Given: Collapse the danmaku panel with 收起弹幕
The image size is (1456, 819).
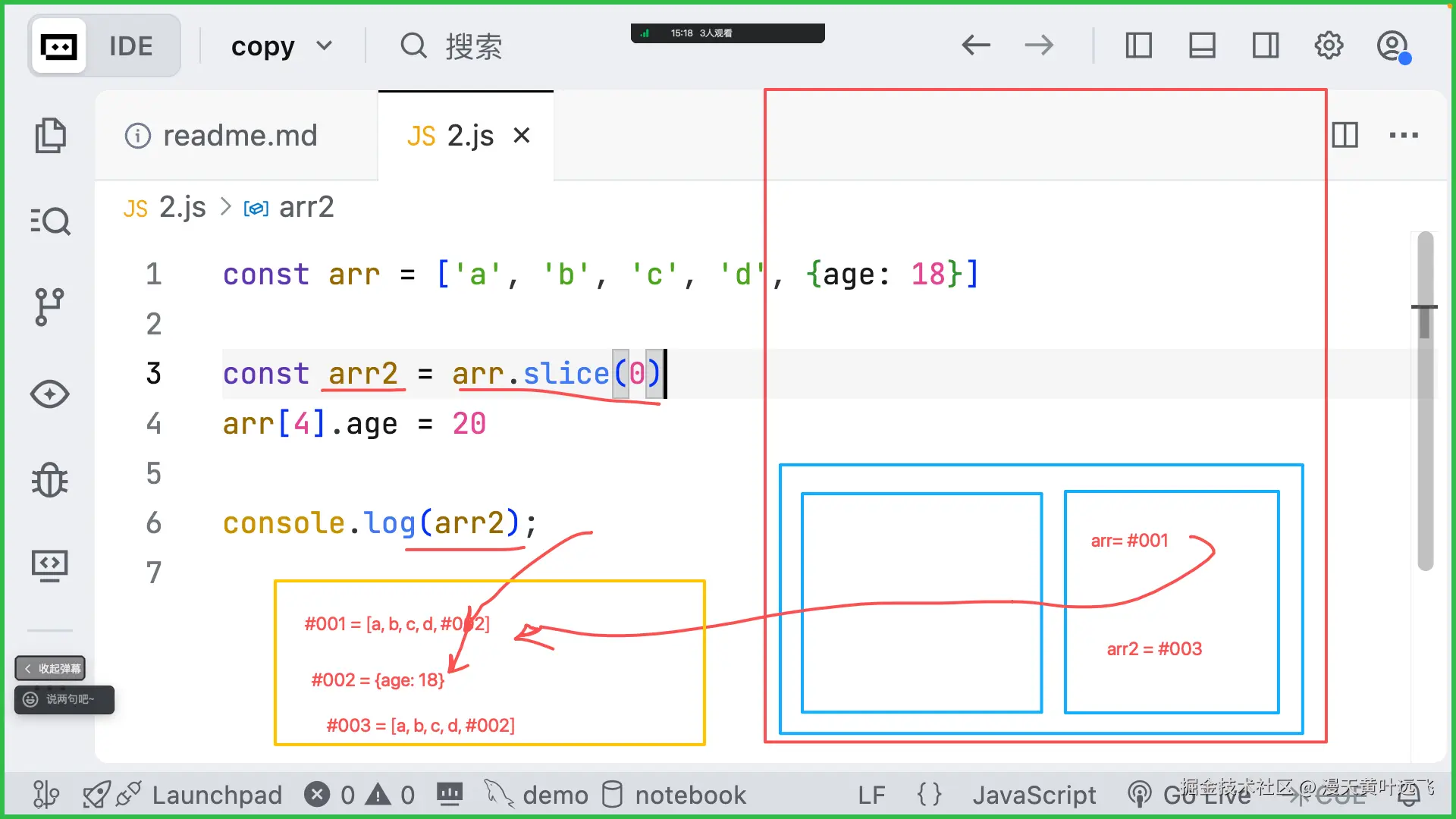Looking at the screenshot, I should [x=51, y=668].
